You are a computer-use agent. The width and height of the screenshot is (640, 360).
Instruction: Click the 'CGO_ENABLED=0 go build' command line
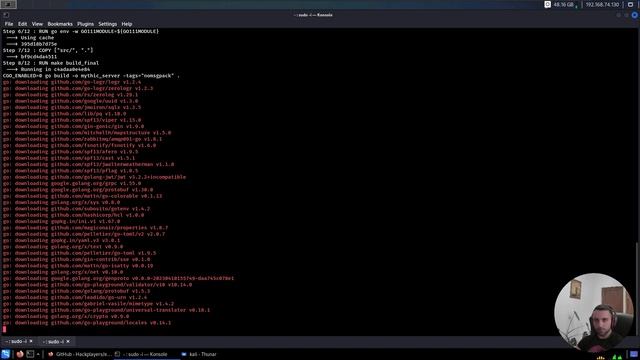click(x=91, y=76)
